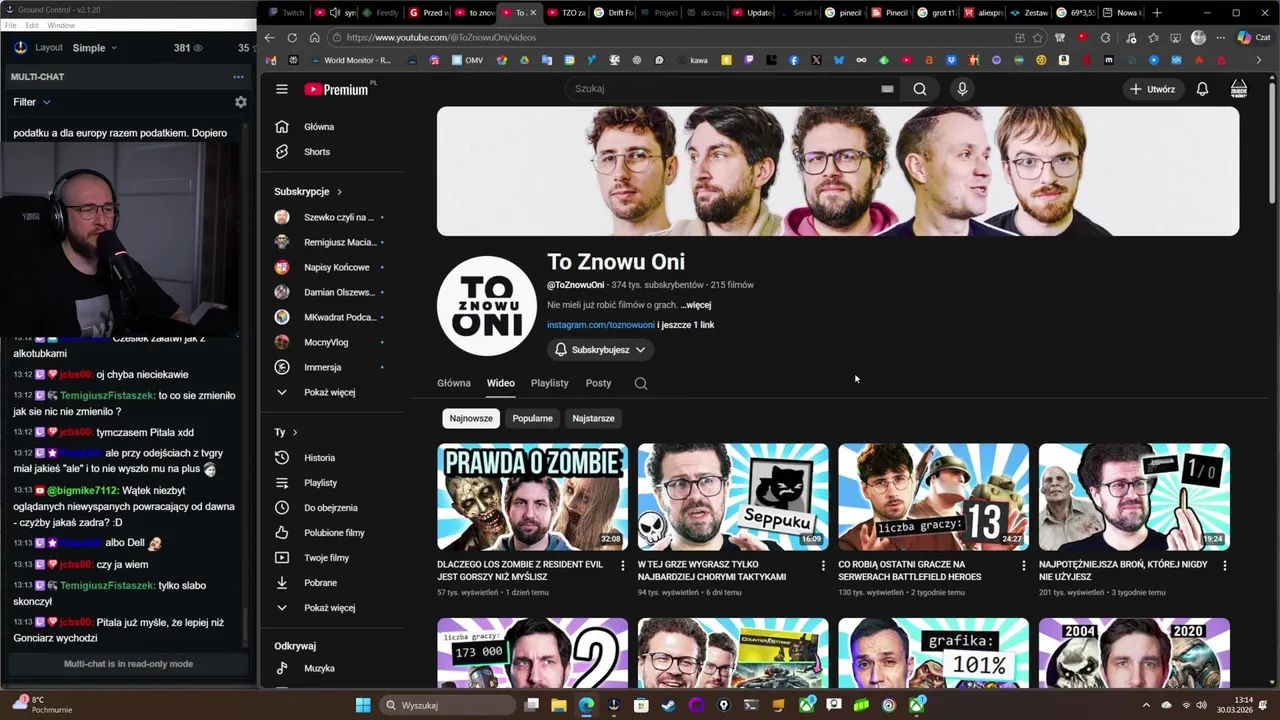This screenshot has height=720, width=1280.
Task: Open options menu for Prawda o Zombie video
Action: tap(623, 566)
